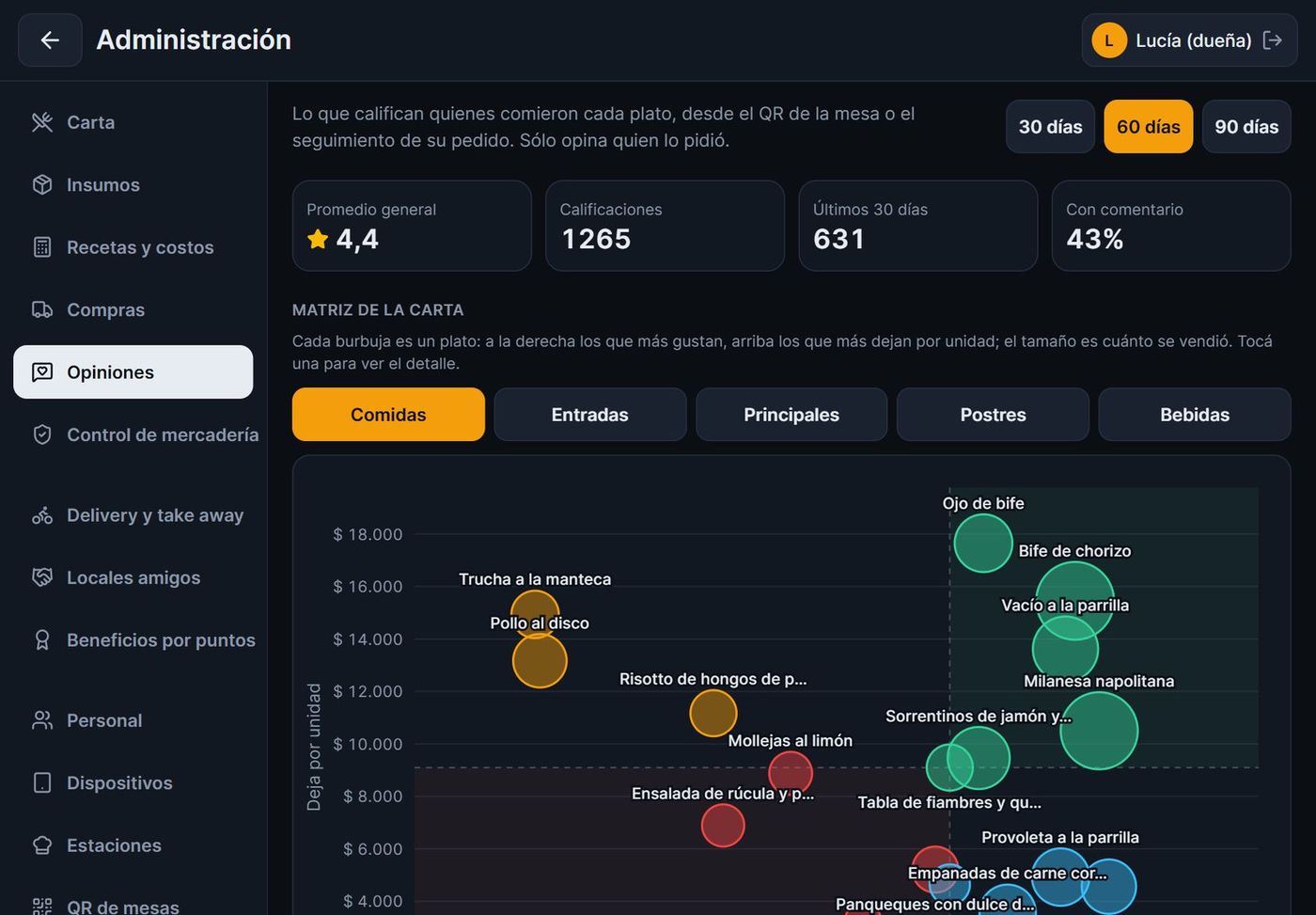
Task: Select the 60 días period
Action: (x=1148, y=126)
